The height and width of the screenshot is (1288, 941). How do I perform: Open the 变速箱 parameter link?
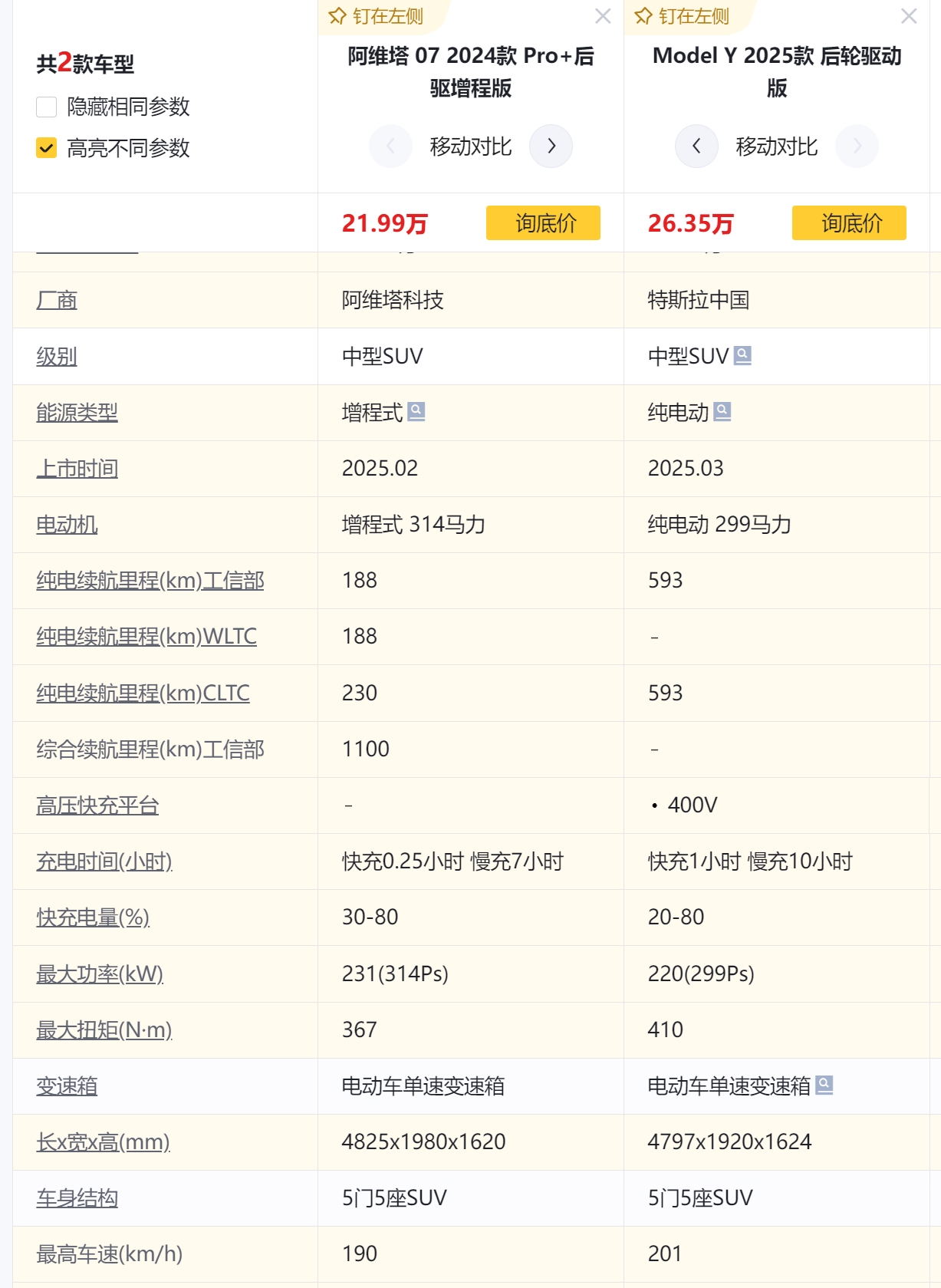(67, 1085)
